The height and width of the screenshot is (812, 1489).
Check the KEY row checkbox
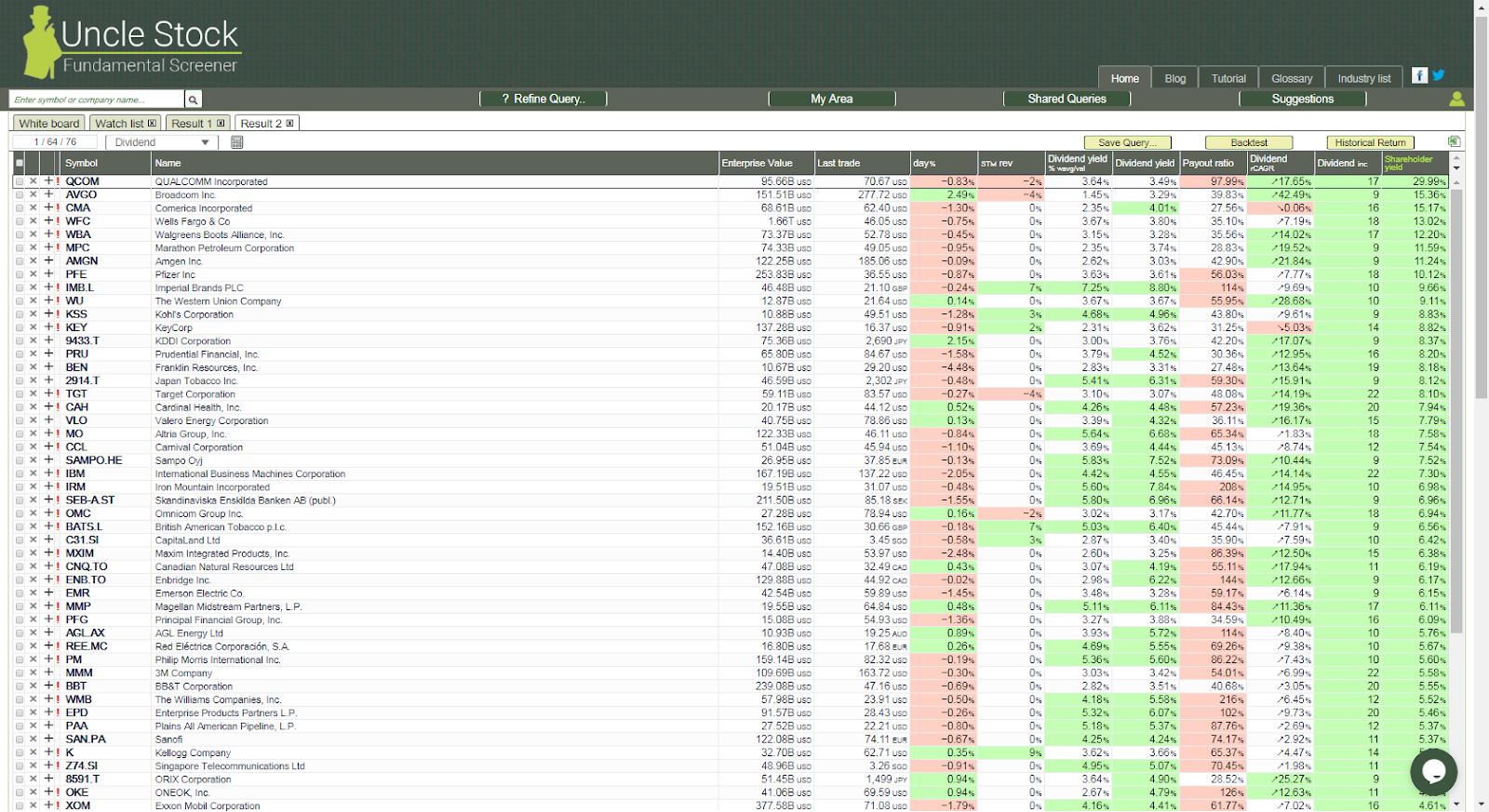pos(19,327)
